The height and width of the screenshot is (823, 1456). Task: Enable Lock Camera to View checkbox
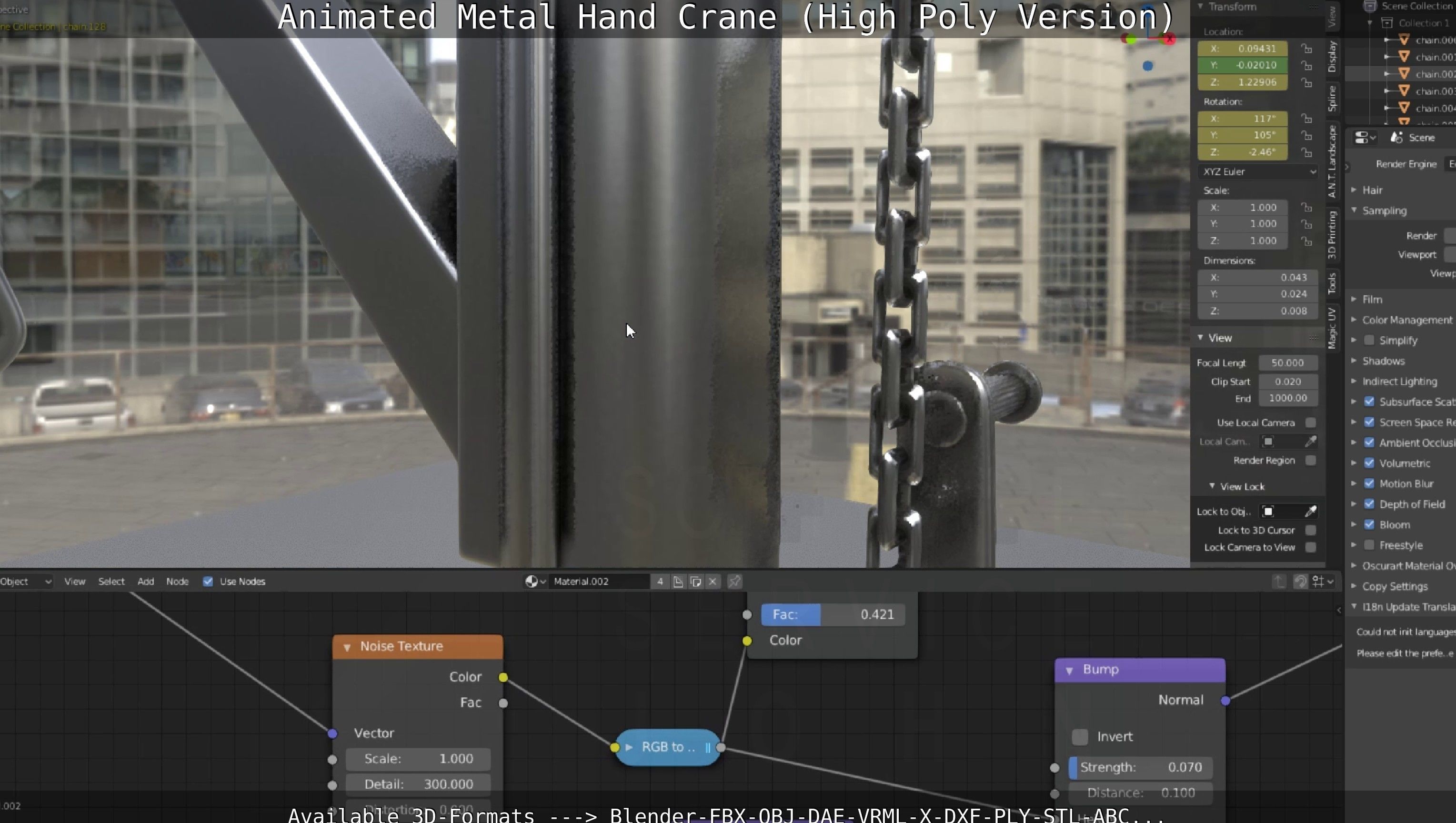point(1311,547)
